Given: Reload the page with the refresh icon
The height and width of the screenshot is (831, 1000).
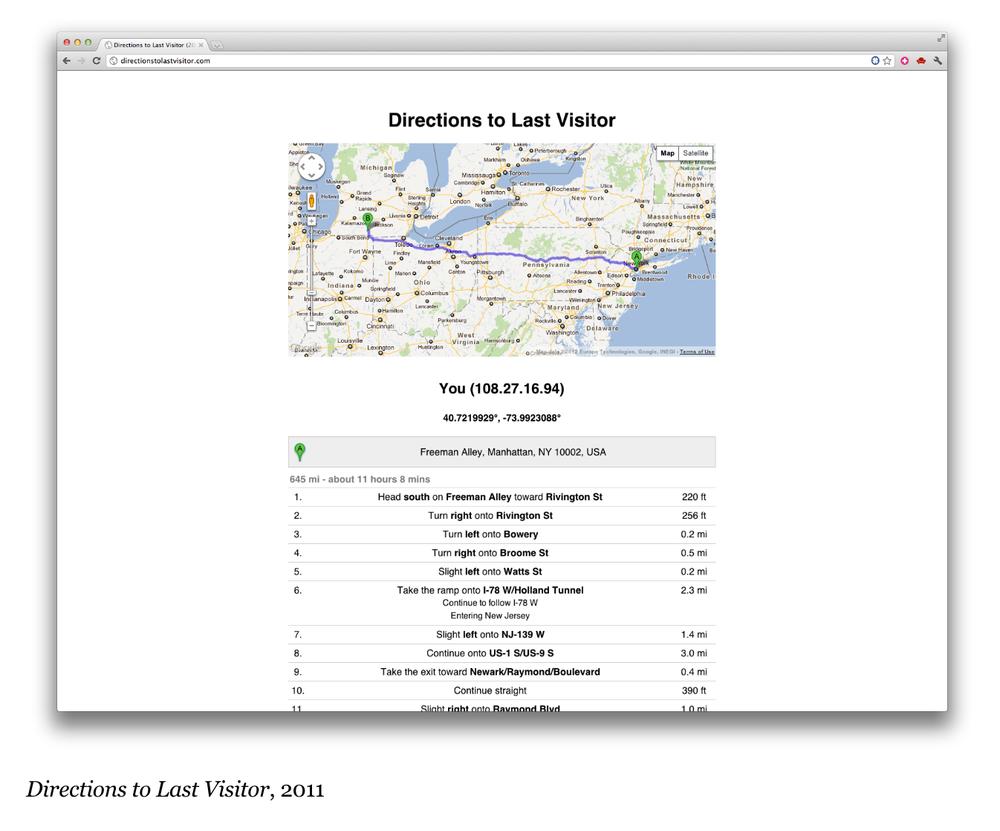Looking at the screenshot, I should 96,61.
